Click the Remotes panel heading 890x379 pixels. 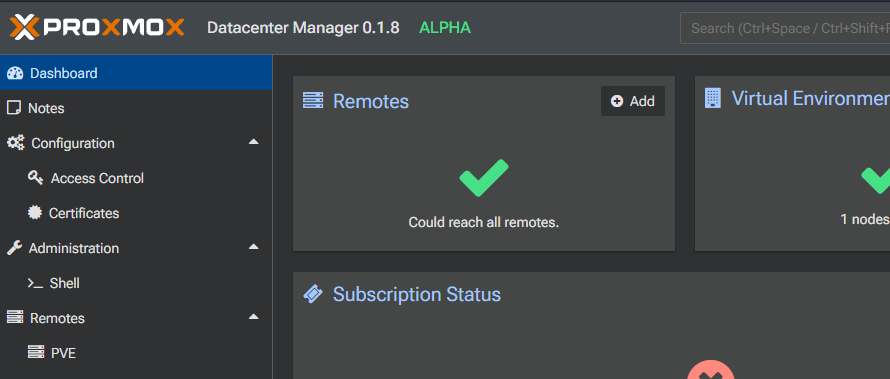click(x=371, y=101)
